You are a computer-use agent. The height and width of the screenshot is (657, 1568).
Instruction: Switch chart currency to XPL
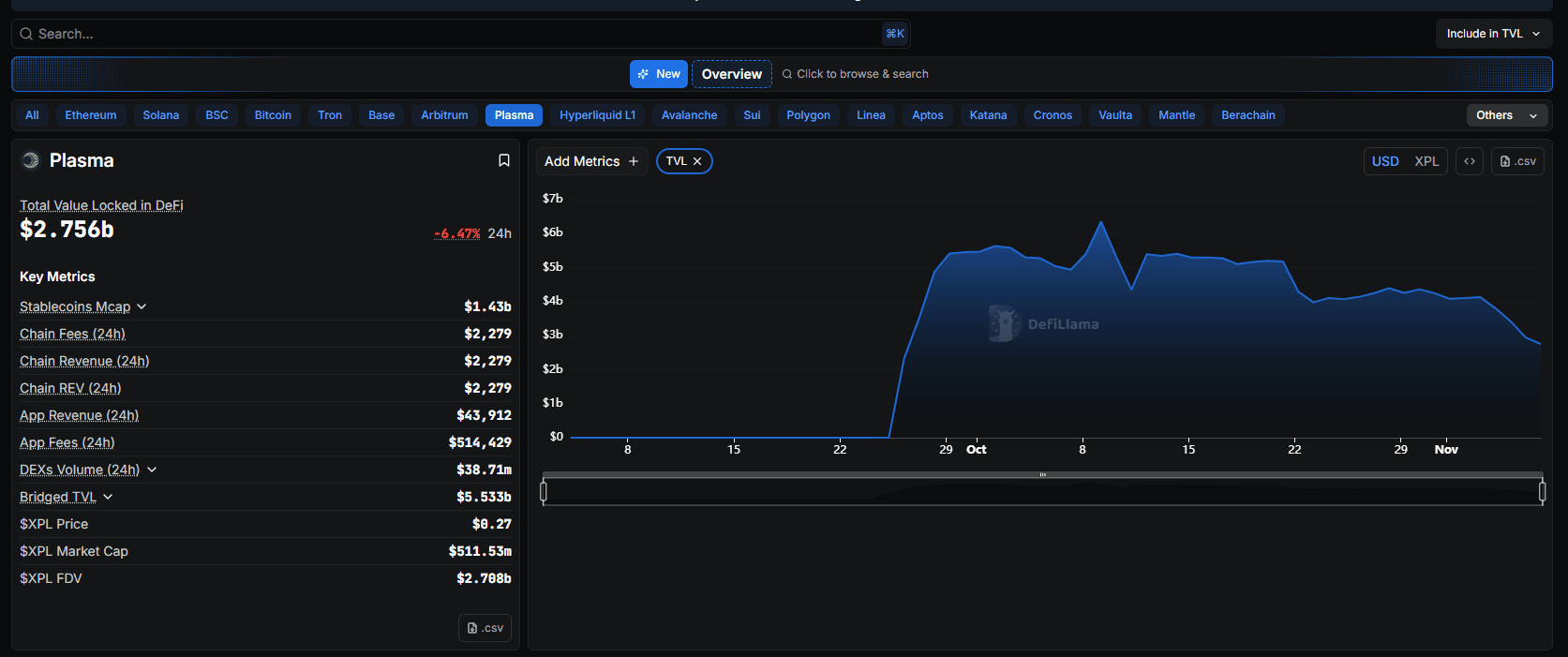tap(1426, 161)
